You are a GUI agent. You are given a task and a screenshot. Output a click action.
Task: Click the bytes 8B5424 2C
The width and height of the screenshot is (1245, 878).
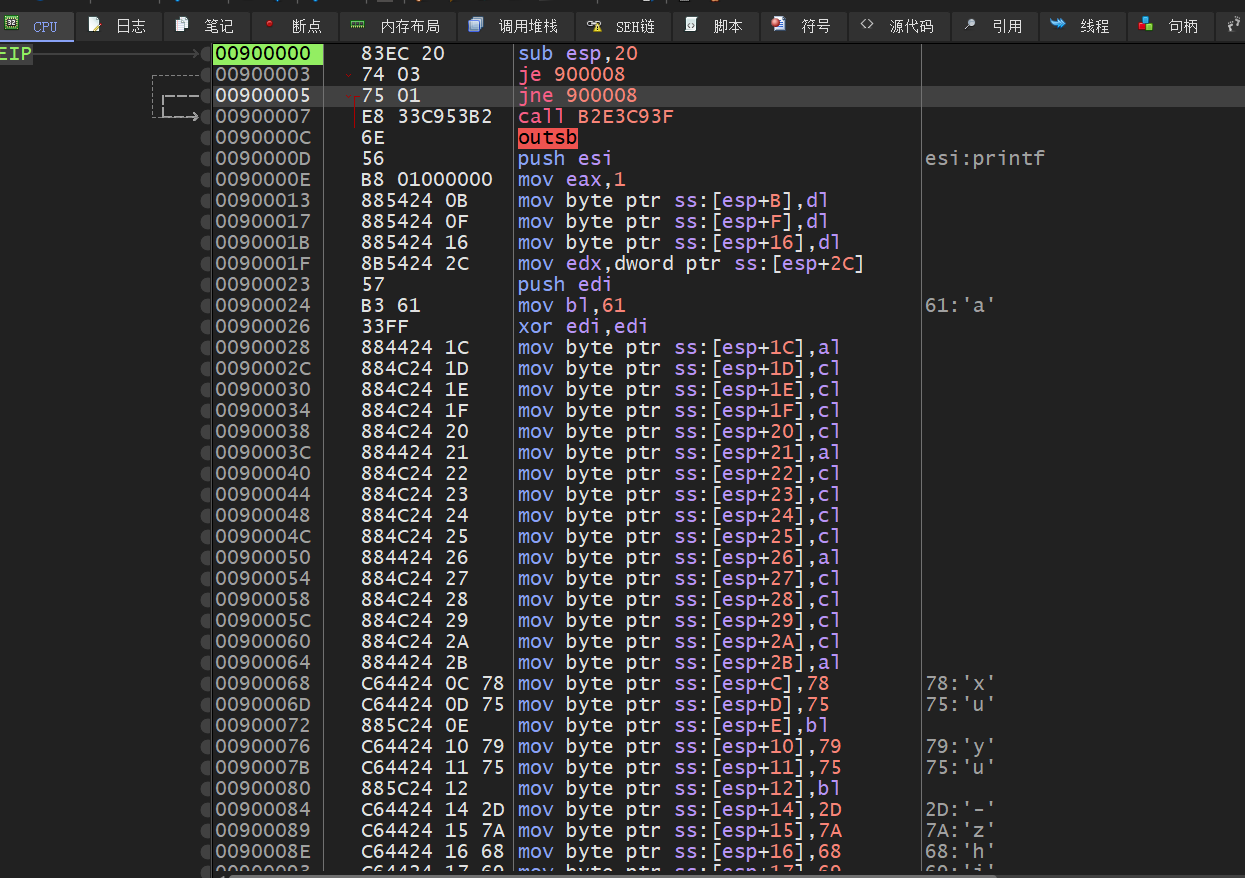click(415, 263)
